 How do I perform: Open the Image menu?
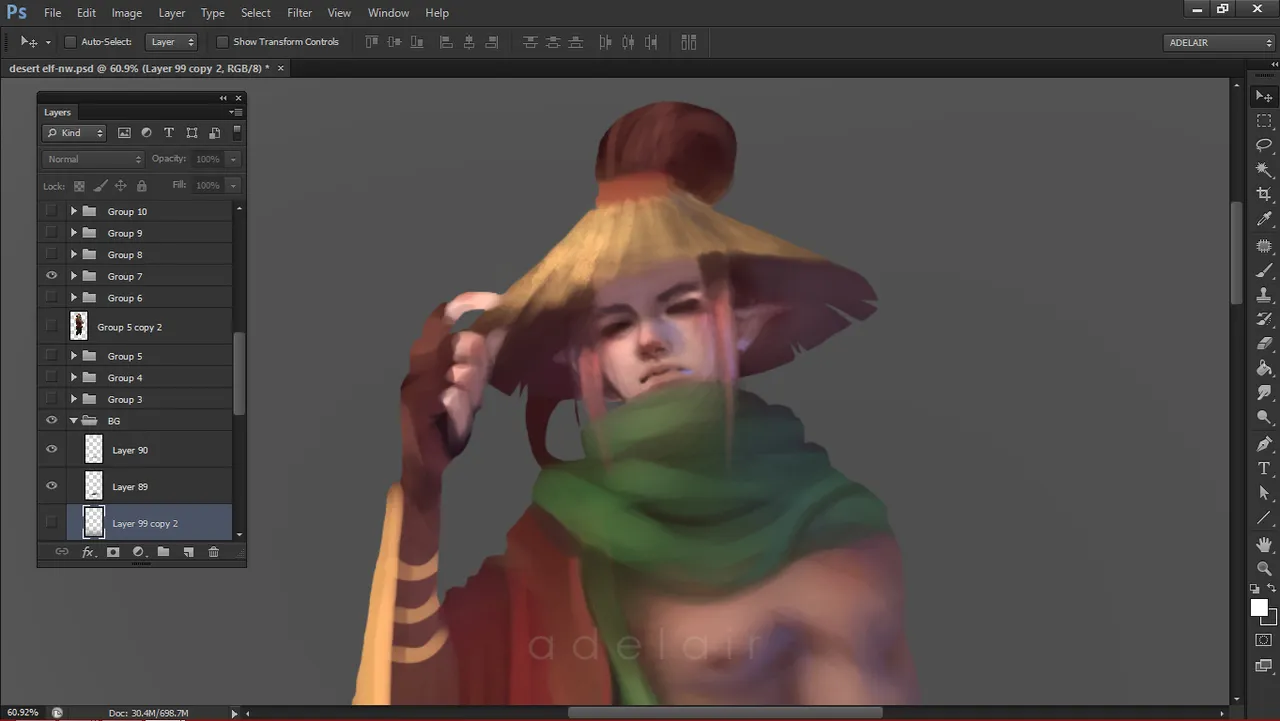[x=126, y=13]
